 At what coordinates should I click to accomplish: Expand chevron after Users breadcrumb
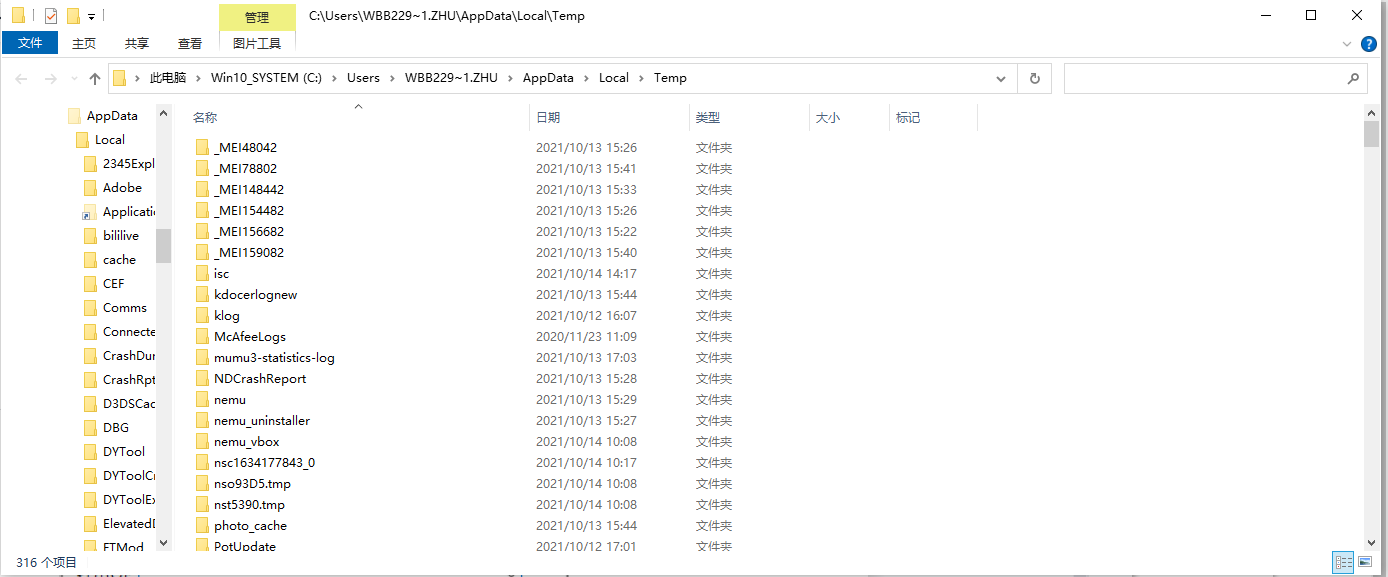point(392,78)
